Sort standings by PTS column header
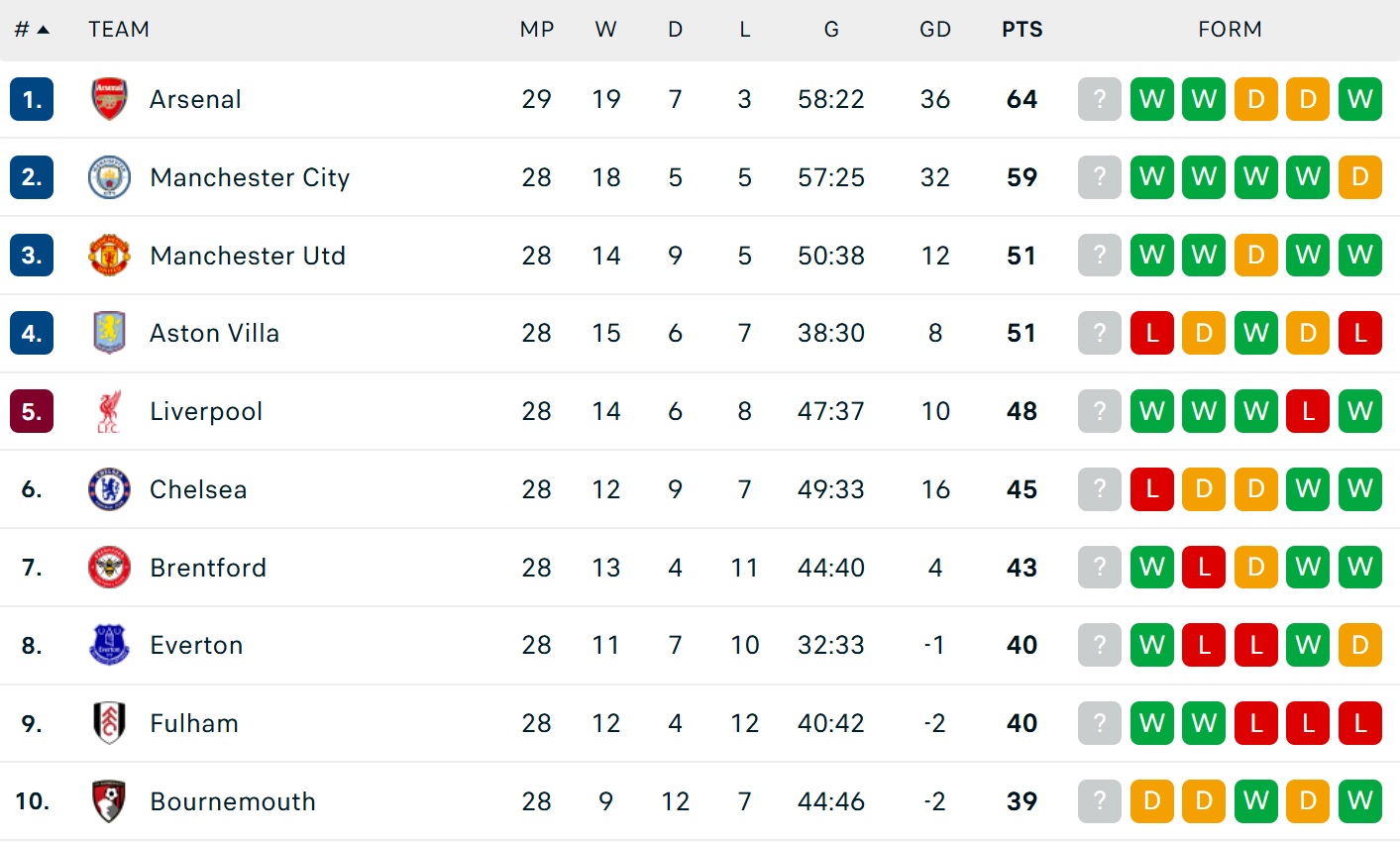This screenshot has width=1400, height=842. coord(1022,30)
